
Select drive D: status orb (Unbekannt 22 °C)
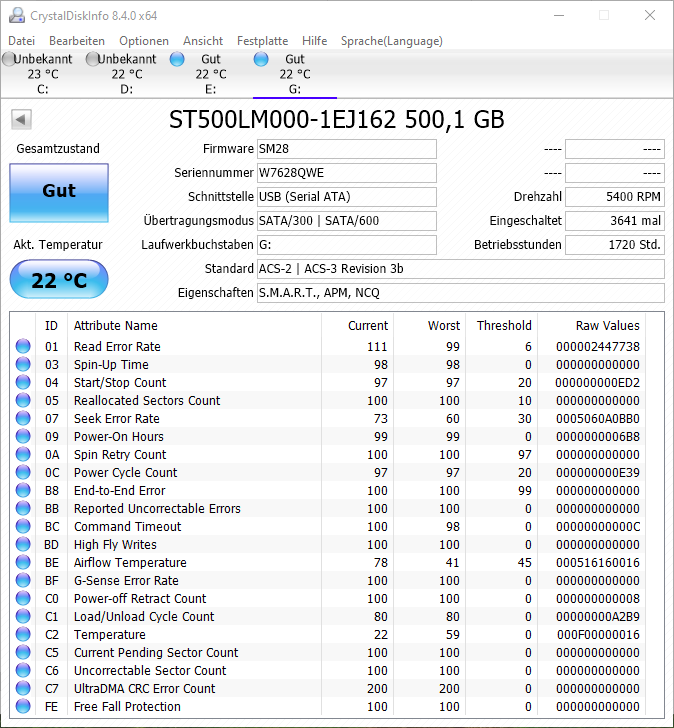(x=92, y=59)
